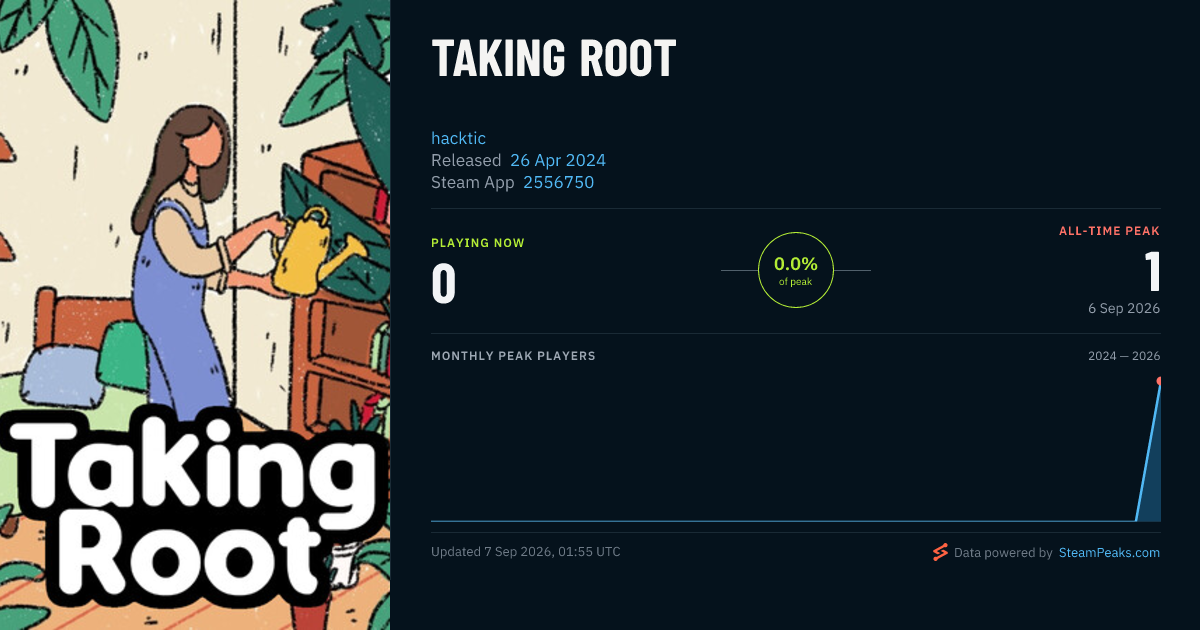Screen dimensions: 1200x630
Task: Click the hacktic developer link
Action: tap(458, 138)
